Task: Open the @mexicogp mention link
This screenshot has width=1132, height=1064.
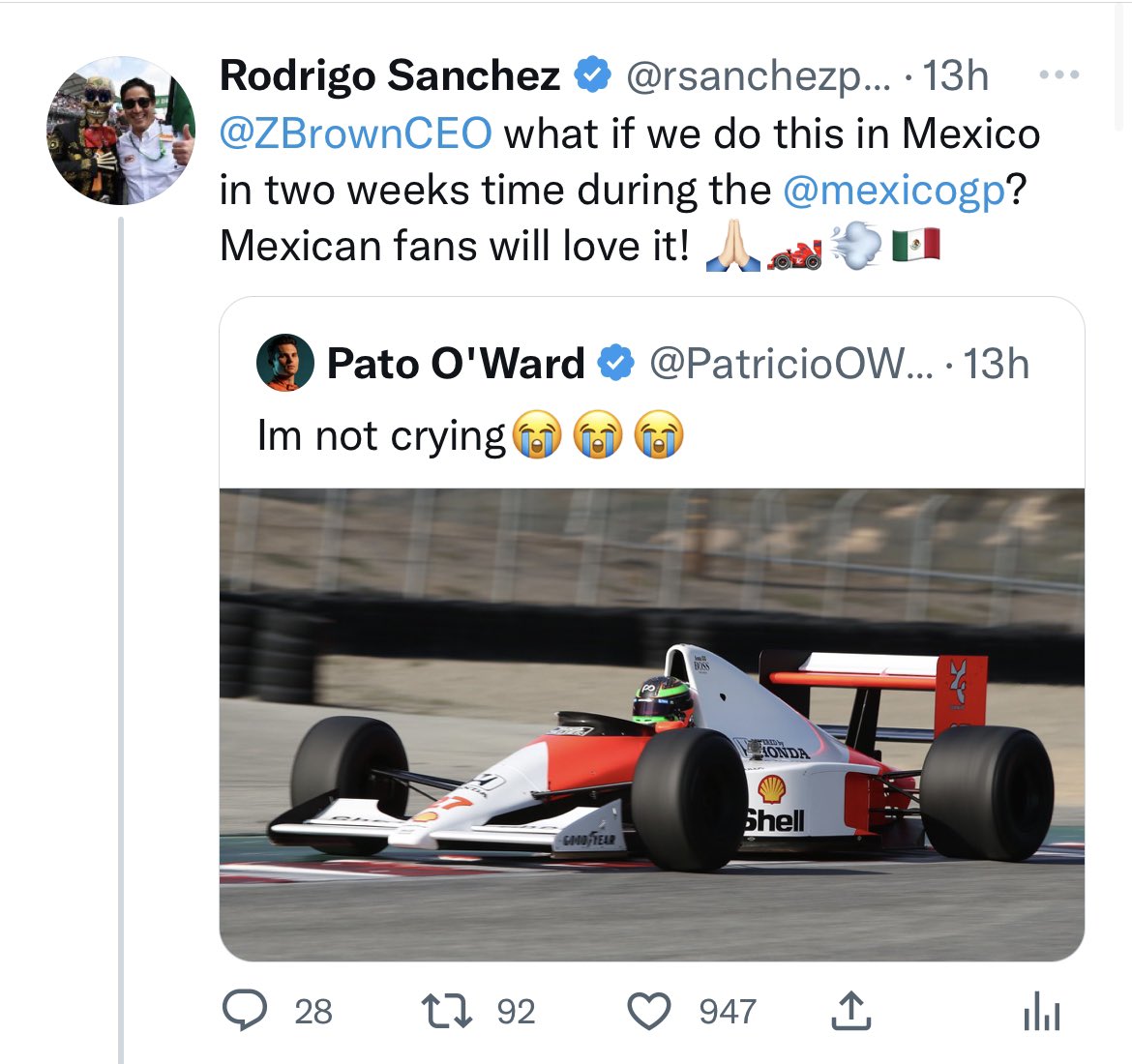Action: tap(893, 190)
